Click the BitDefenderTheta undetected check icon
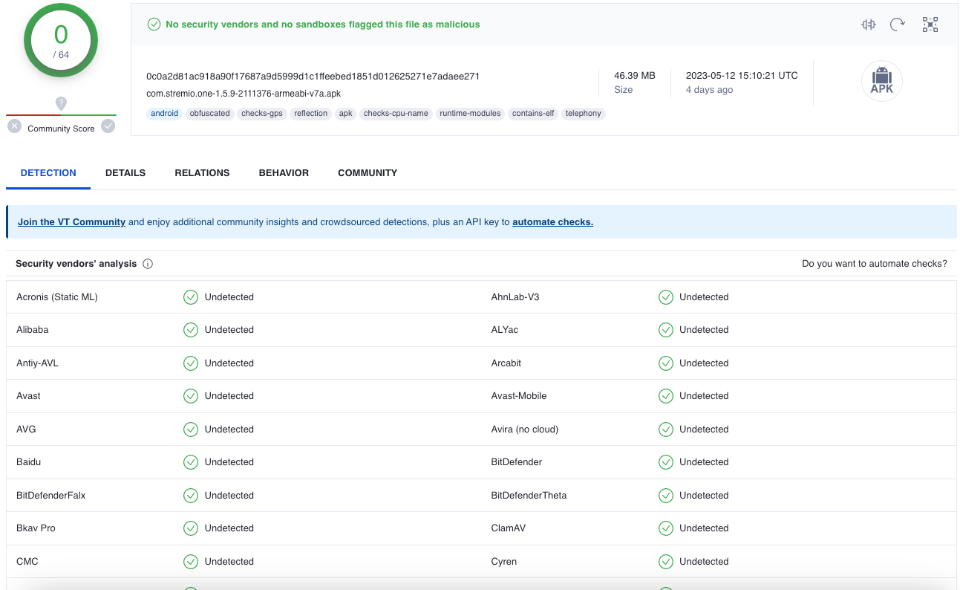The image size is (960, 590). [666, 496]
